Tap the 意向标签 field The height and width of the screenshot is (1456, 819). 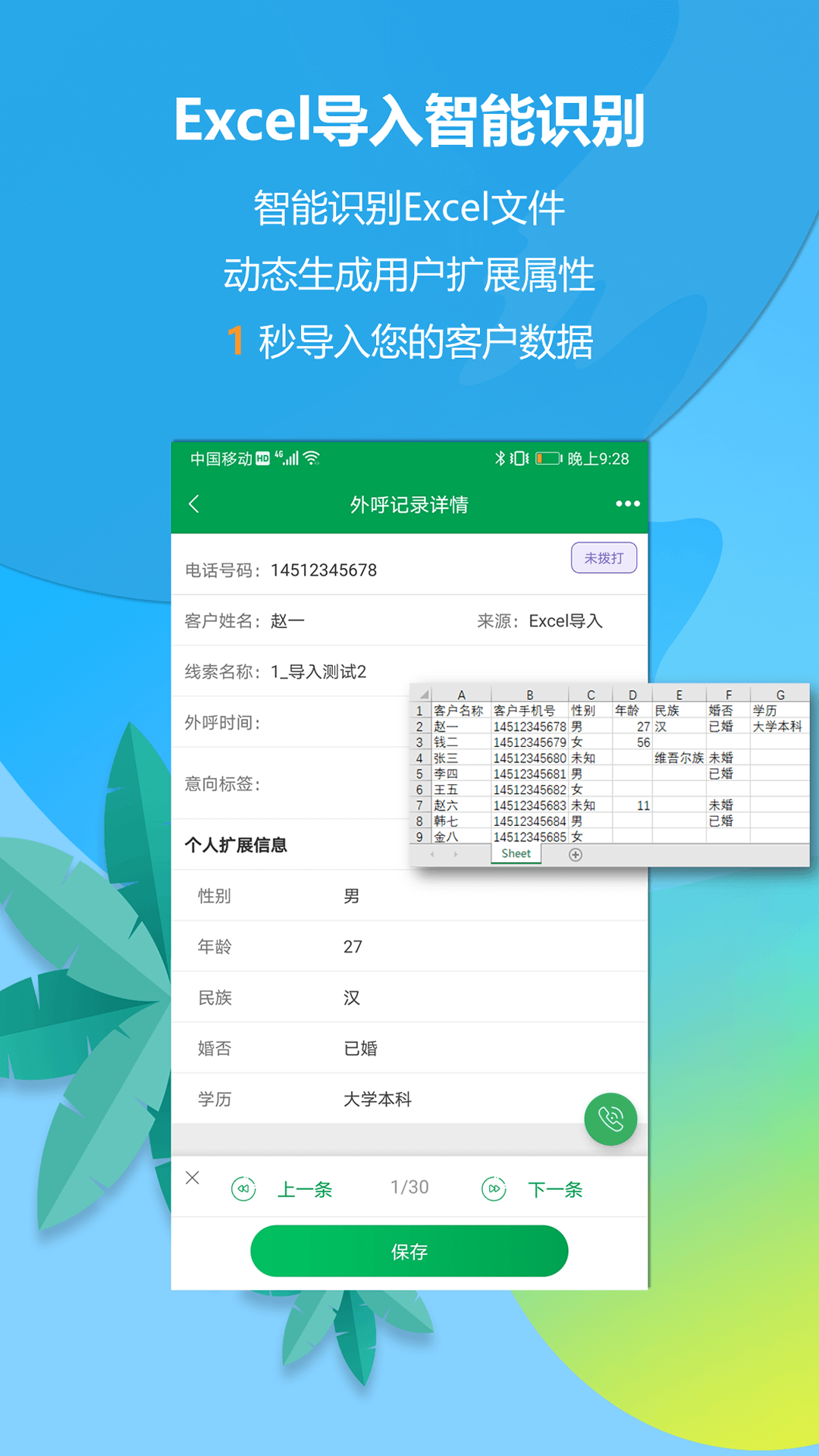pyautogui.click(x=291, y=783)
